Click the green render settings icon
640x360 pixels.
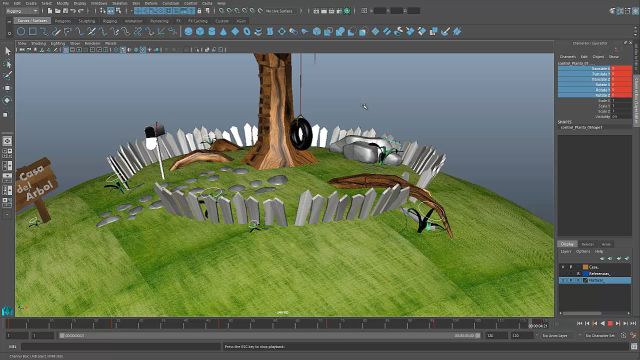point(347,11)
